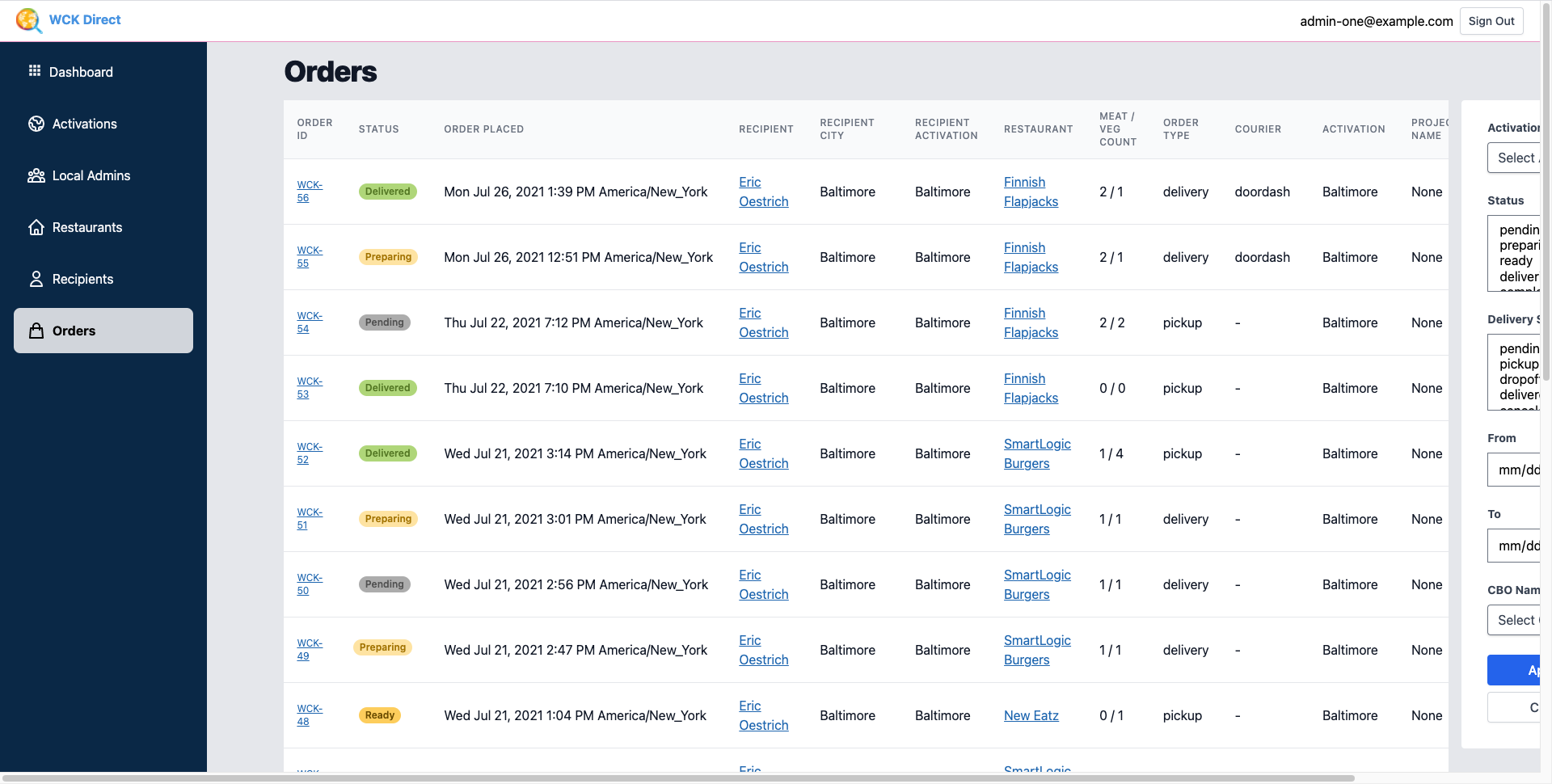
Task: Select 'ready' in Status filter list
Action: pyautogui.click(x=1516, y=260)
